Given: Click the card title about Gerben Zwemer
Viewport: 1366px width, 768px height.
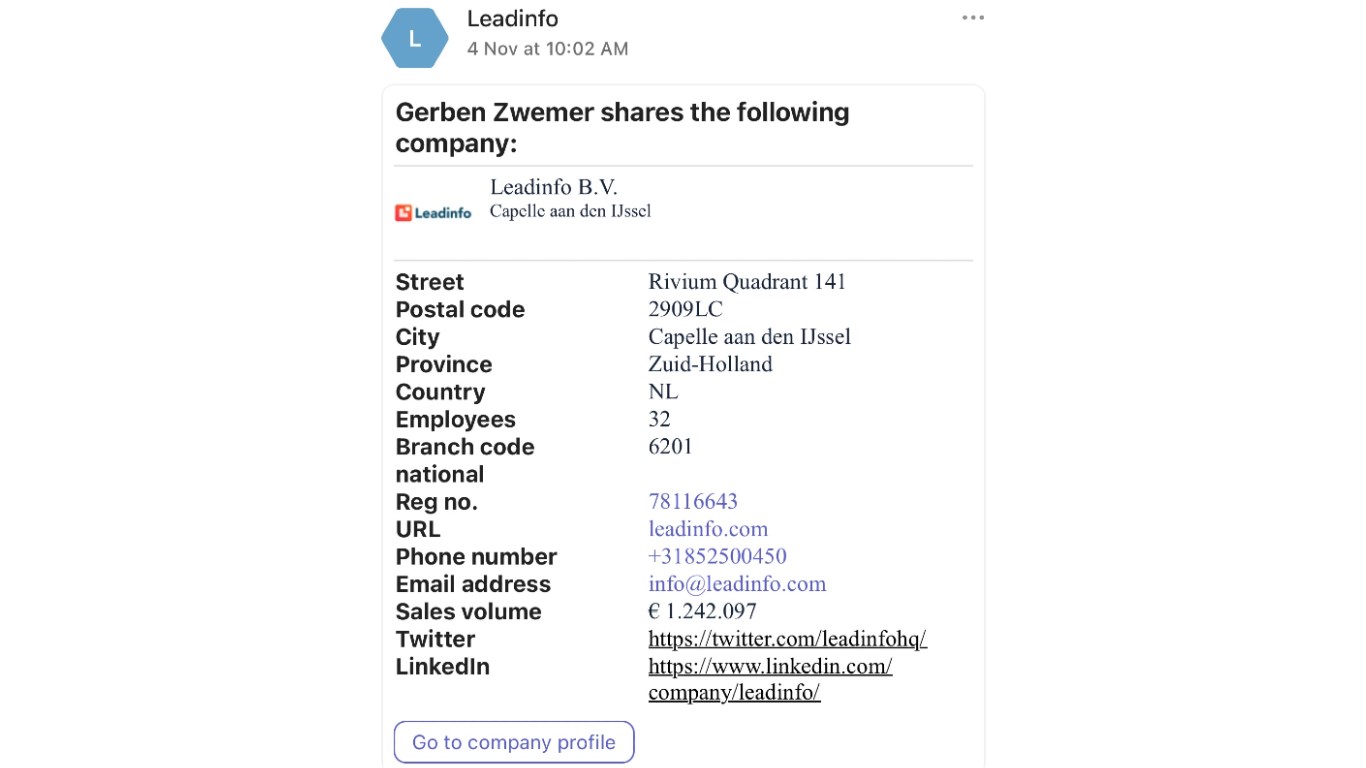Looking at the screenshot, I should tap(622, 127).
